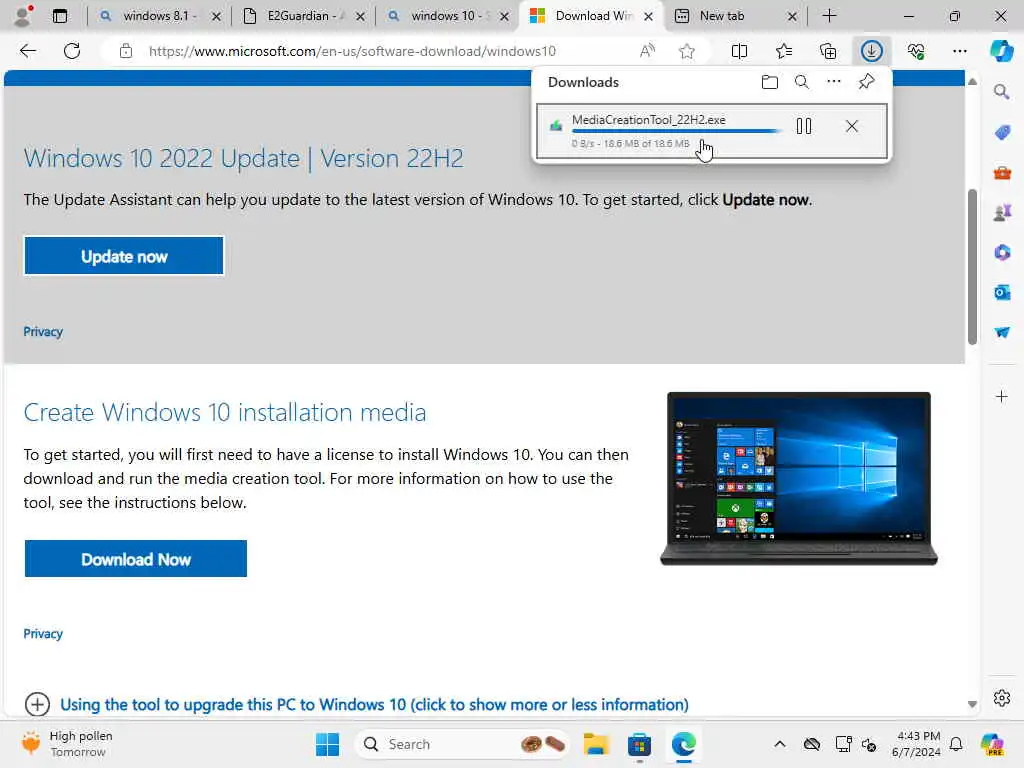Image resolution: width=1024 pixels, height=768 pixels.
Task: Open Microsoft Edge taskbar icon
Action: (x=683, y=744)
